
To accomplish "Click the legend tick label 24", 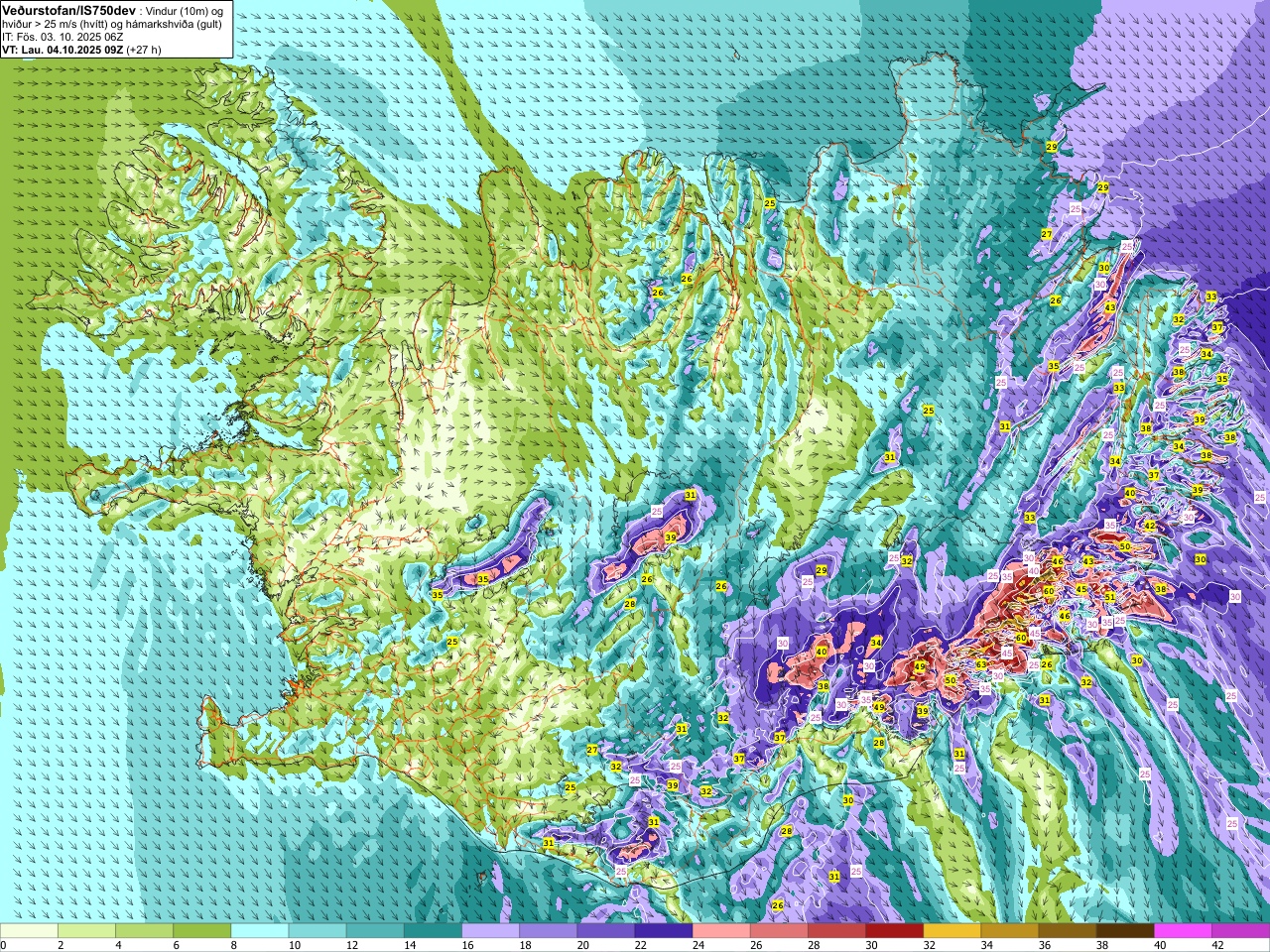I will (x=698, y=945).
